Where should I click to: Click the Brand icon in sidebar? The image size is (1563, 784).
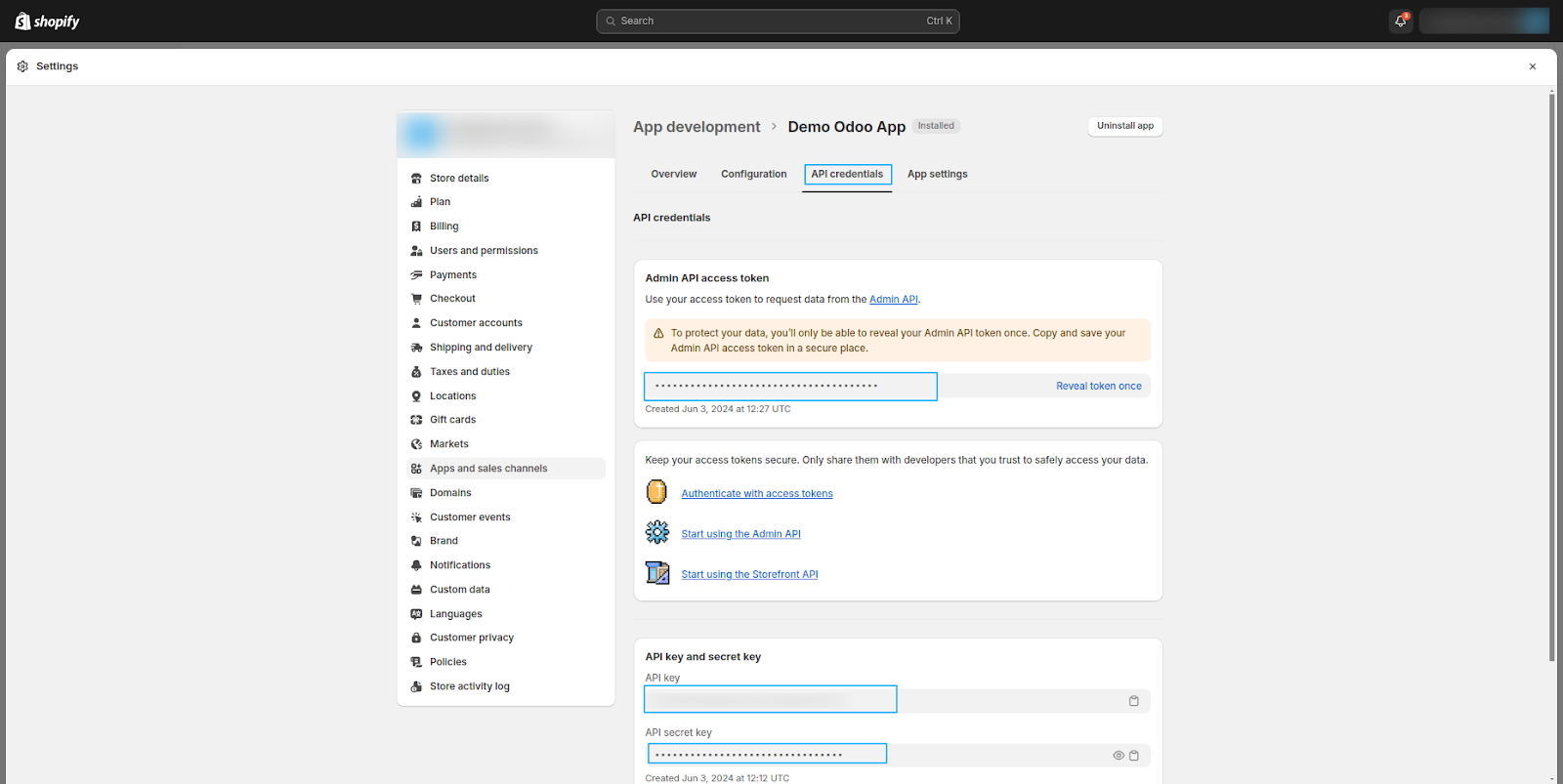(416, 541)
